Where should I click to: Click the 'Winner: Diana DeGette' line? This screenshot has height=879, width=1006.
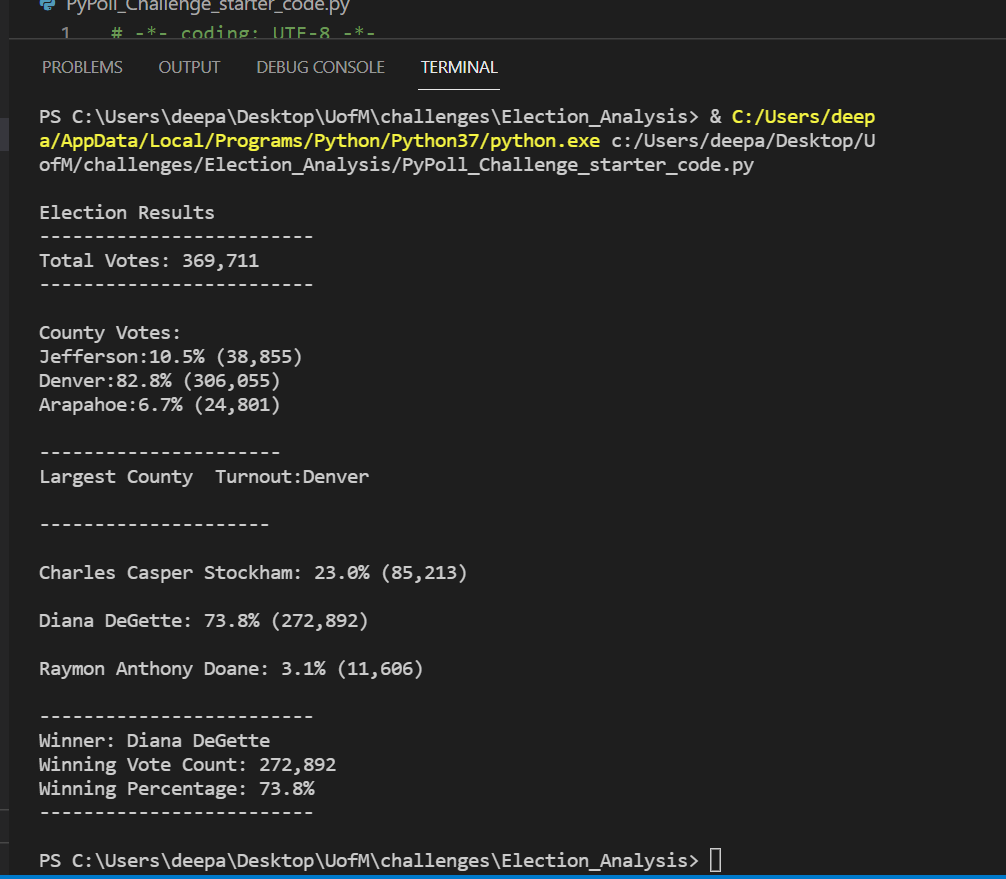pyautogui.click(x=154, y=741)
